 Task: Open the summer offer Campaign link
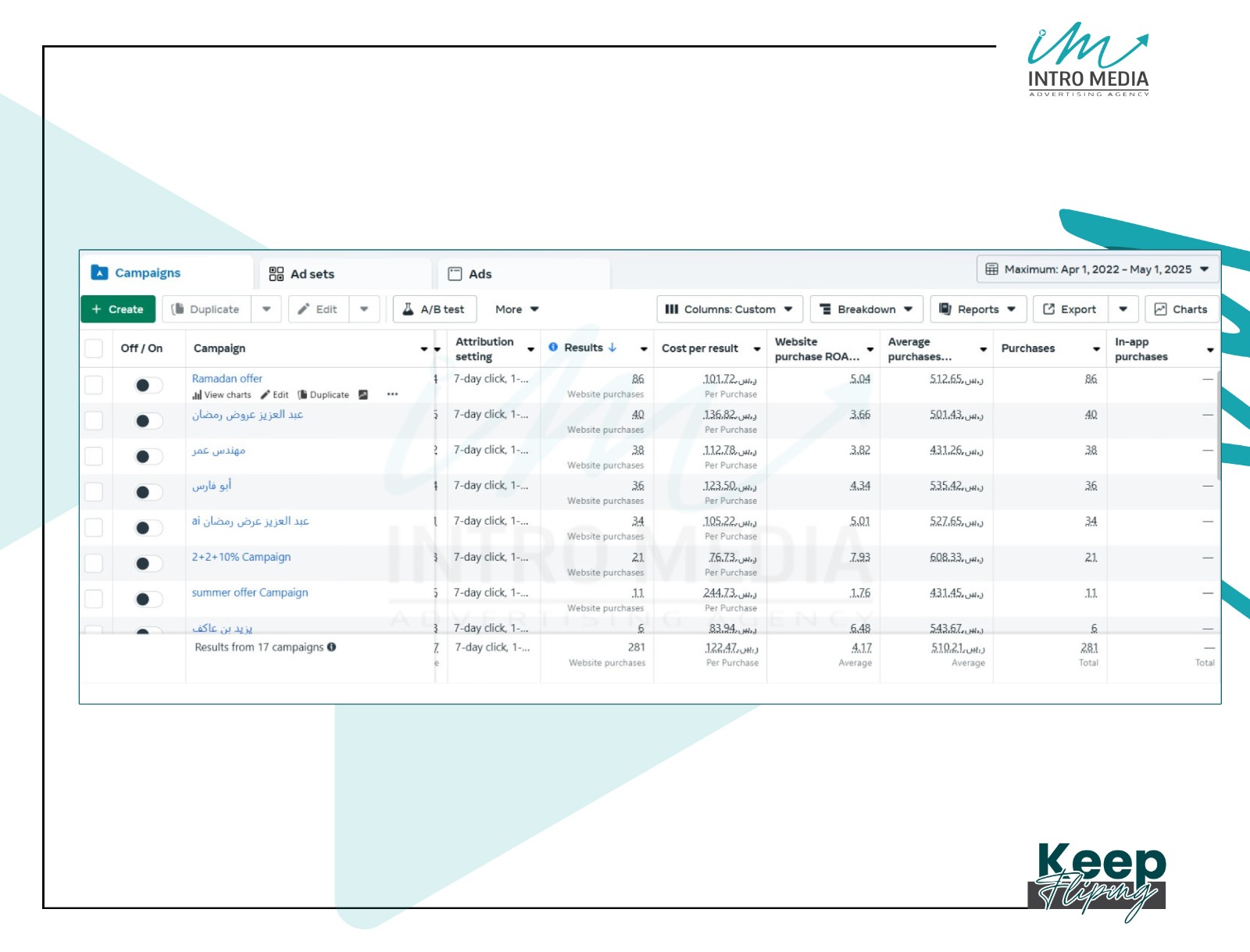click(250, 593)
